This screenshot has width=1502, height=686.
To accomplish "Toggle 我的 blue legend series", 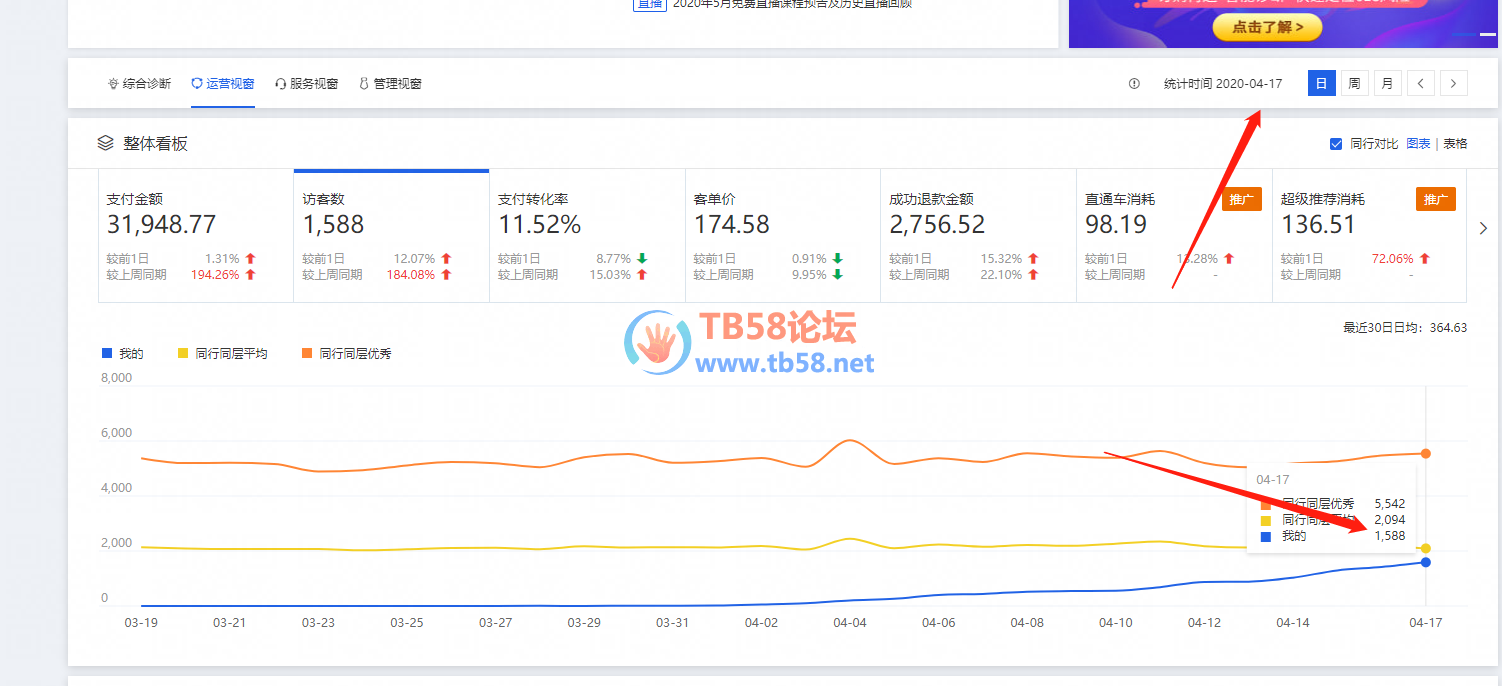I will [123, 353].
